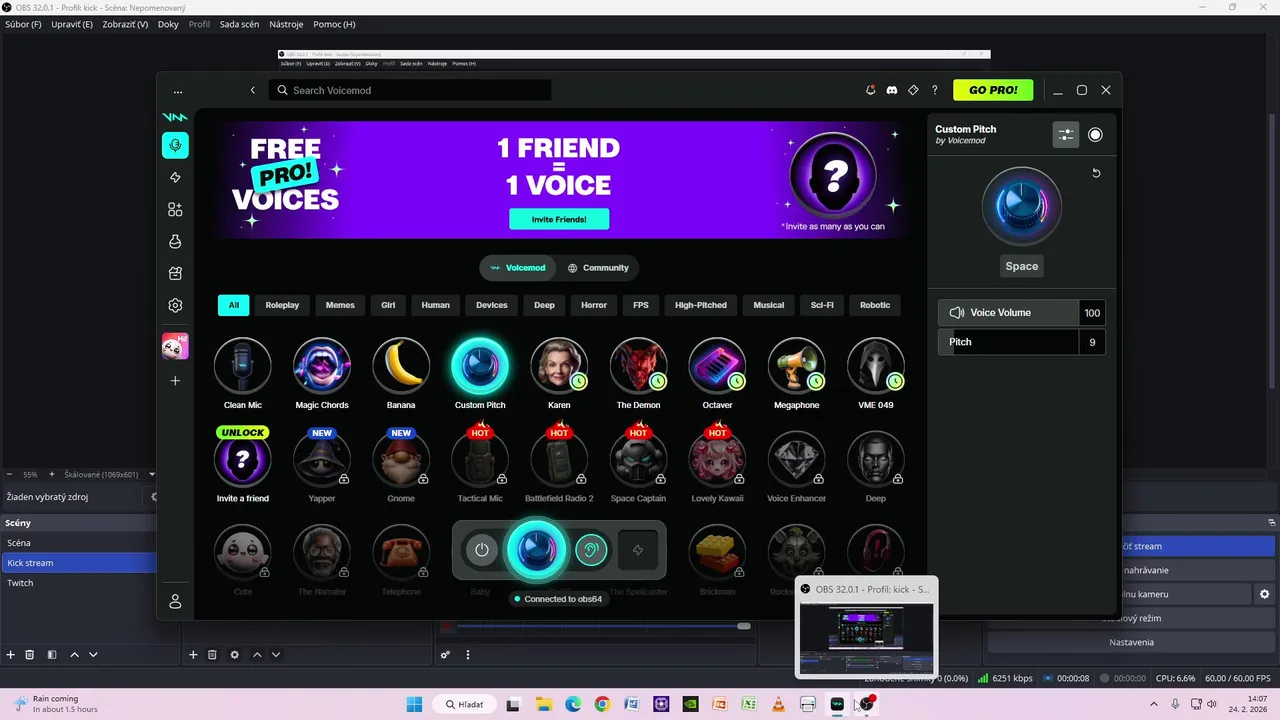
Task: Open VLC from the Windows taskbar
Action: click(778, 704)
